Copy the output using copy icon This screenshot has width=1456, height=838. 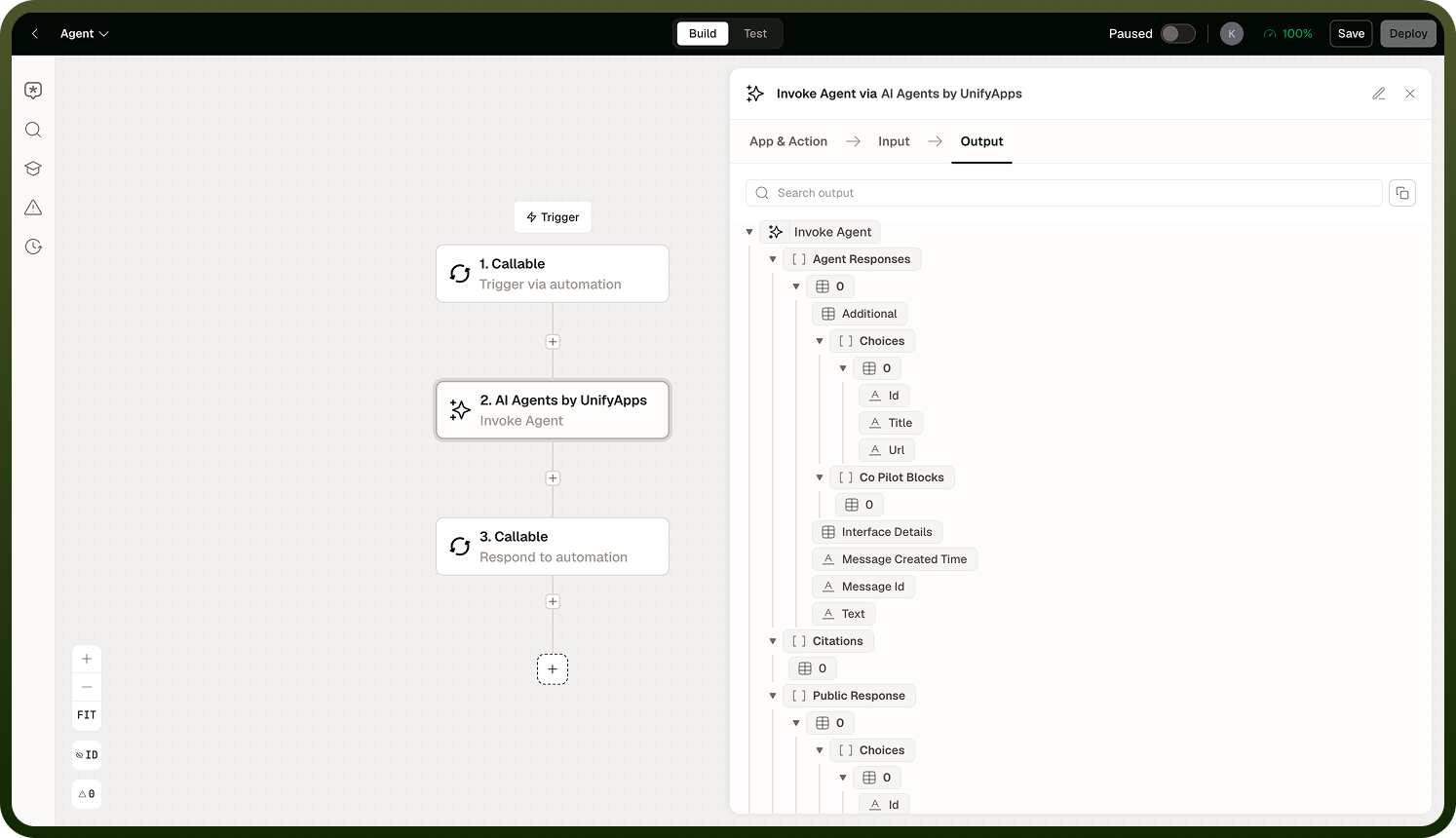pos(1402,193)
